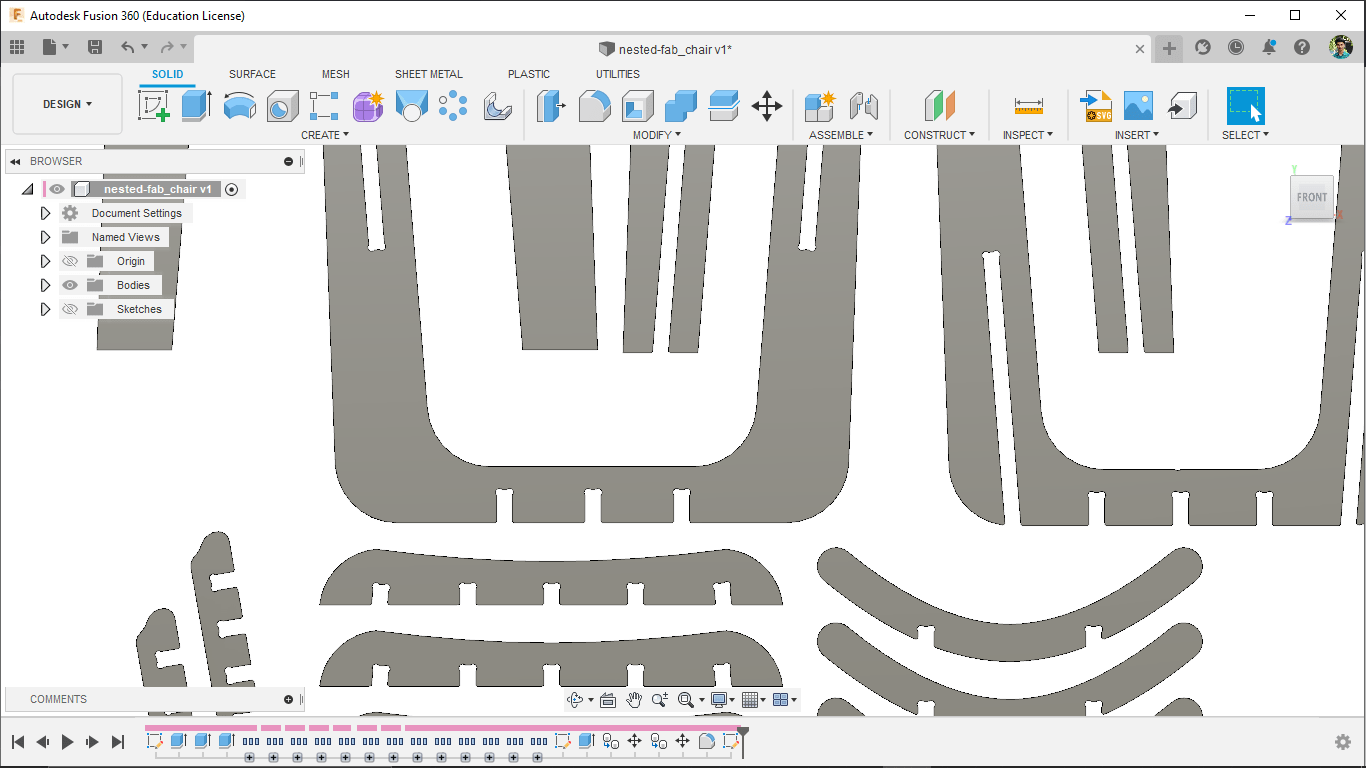Open the MODIFY dropdown menu
The height and width of the screenshot is (768, 1366).
tap(657, 135)
